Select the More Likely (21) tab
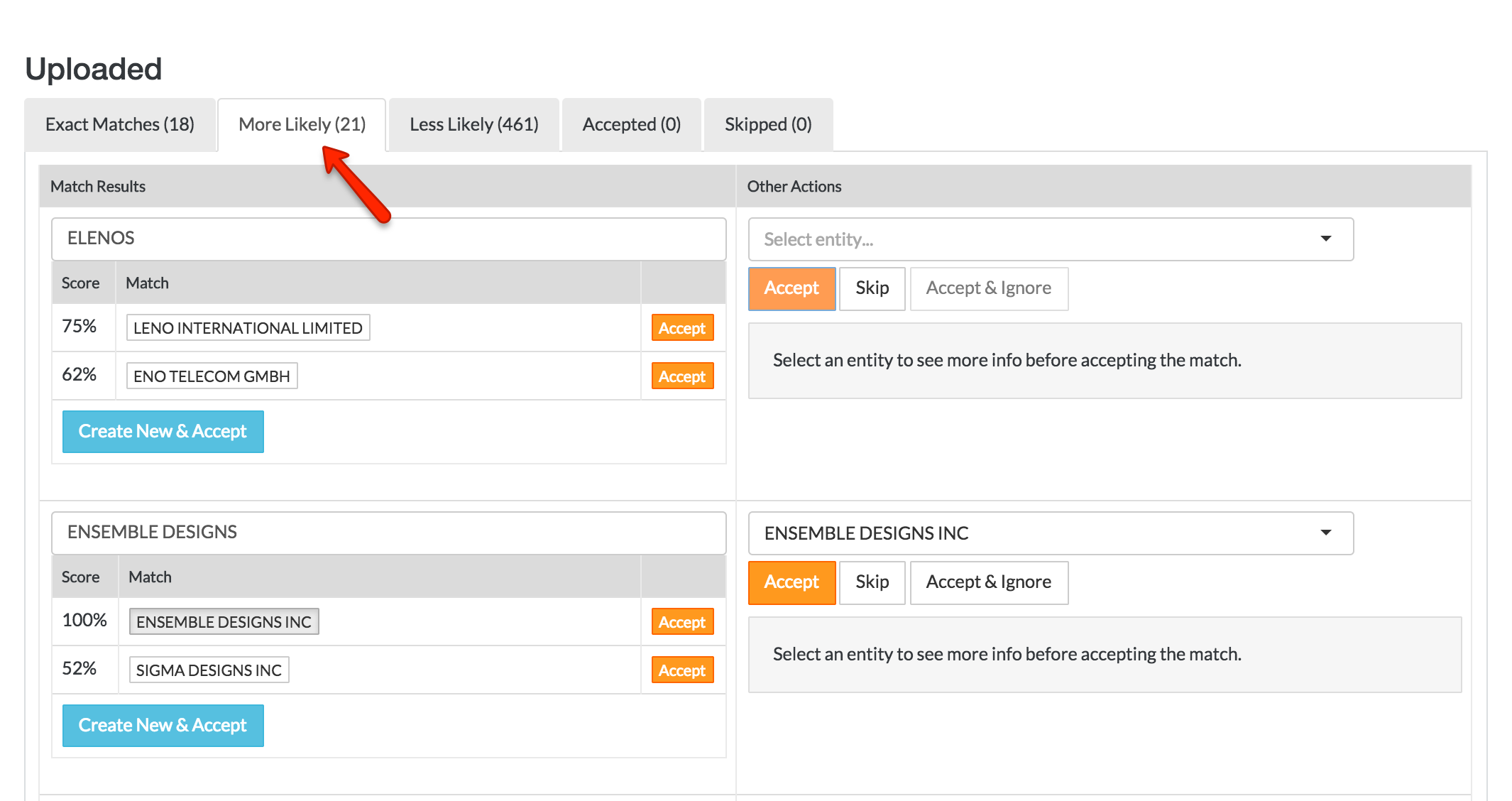 tap(302, 125)
